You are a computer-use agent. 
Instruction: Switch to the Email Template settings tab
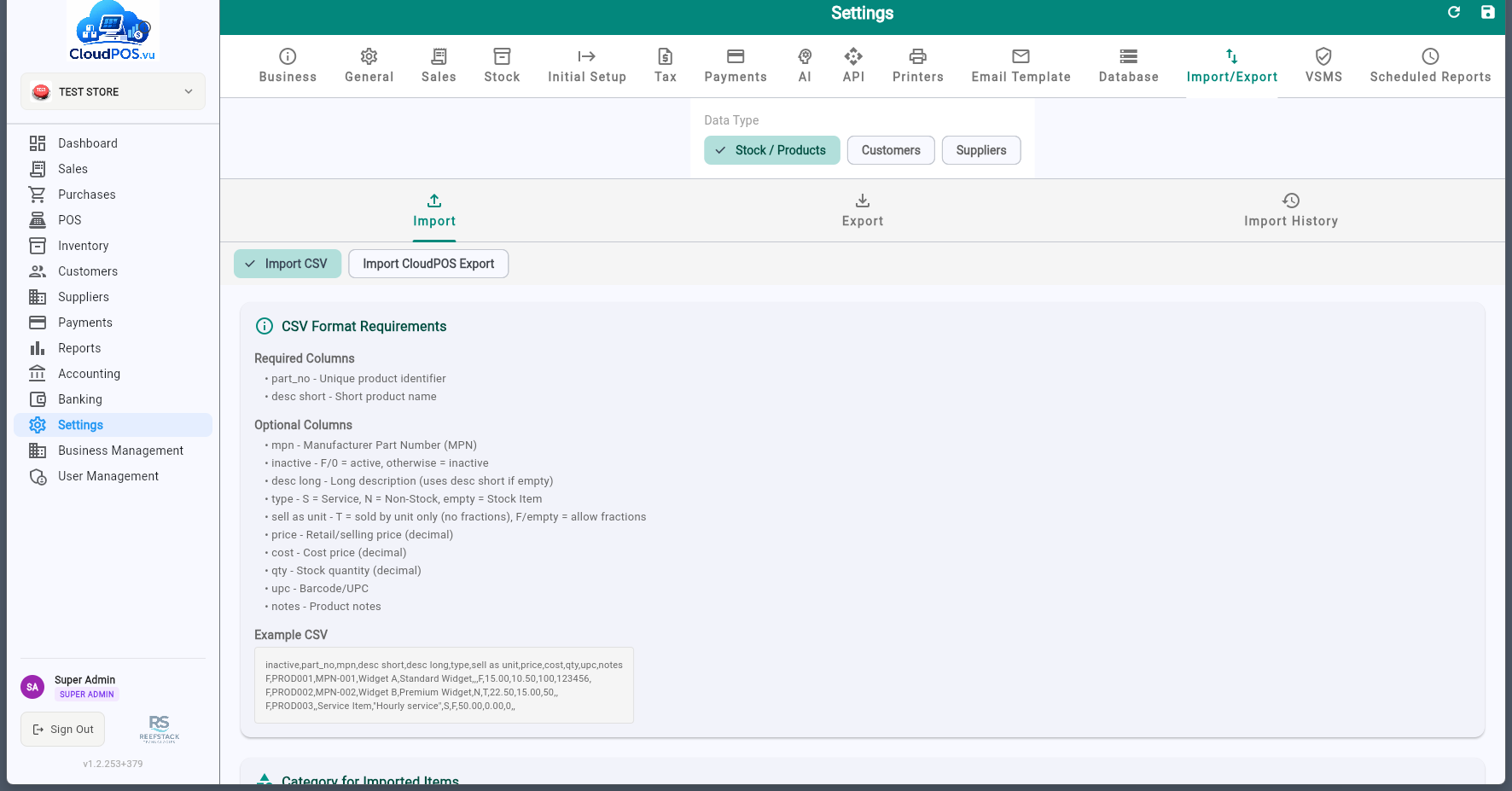pos(1021,66)
